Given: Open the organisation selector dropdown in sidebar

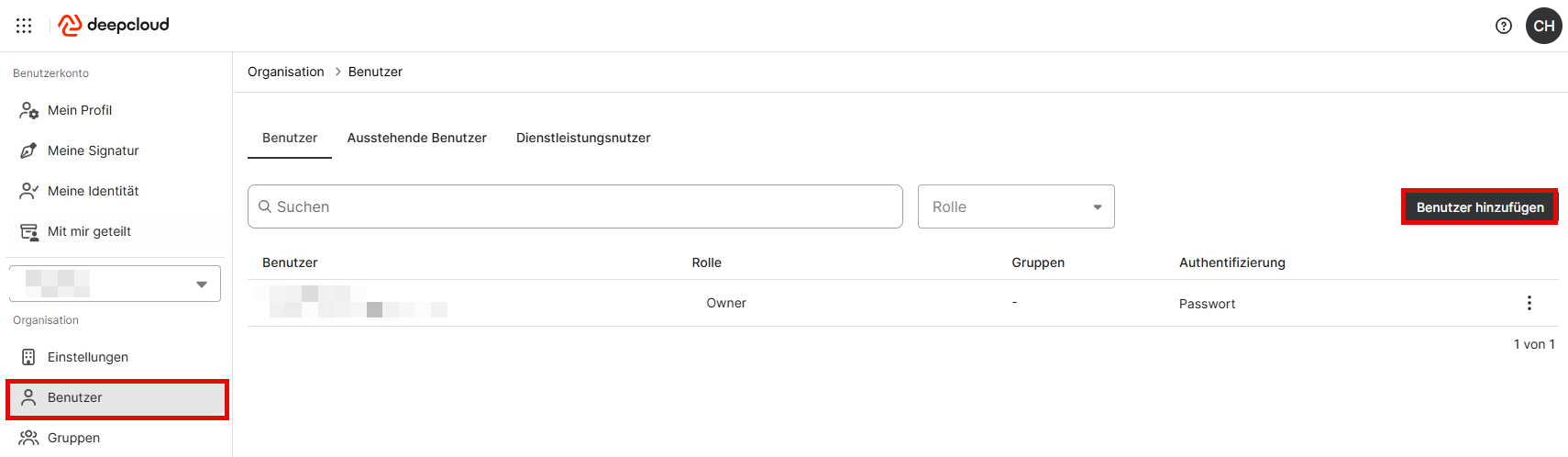Looking at the screenshot, I should click(x=115, y=284).
